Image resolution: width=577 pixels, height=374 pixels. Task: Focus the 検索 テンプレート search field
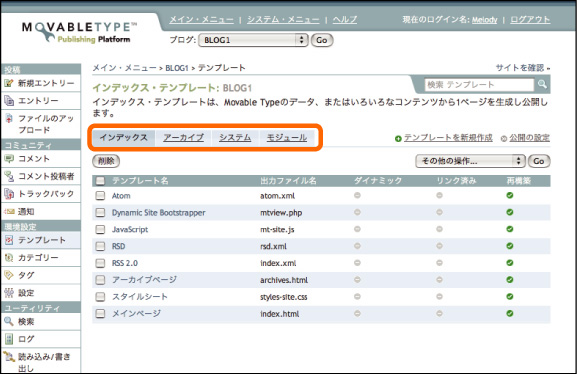click(479, 85)
